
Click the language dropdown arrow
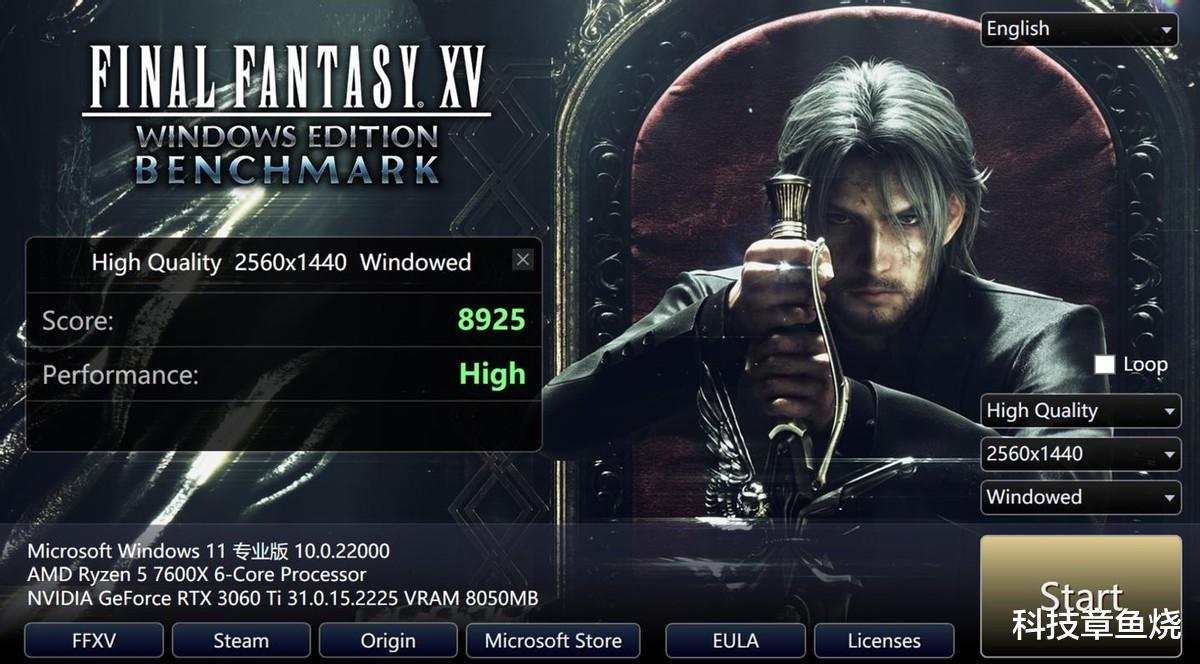click(1167, 30)
